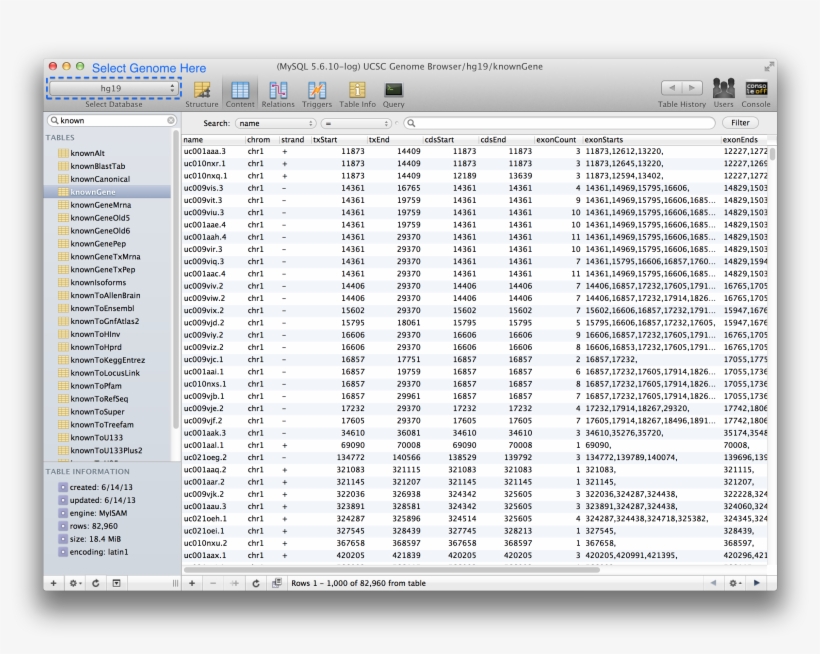Select the knownToRefSeq table
The image size is (820, 654).
[99, 399]
